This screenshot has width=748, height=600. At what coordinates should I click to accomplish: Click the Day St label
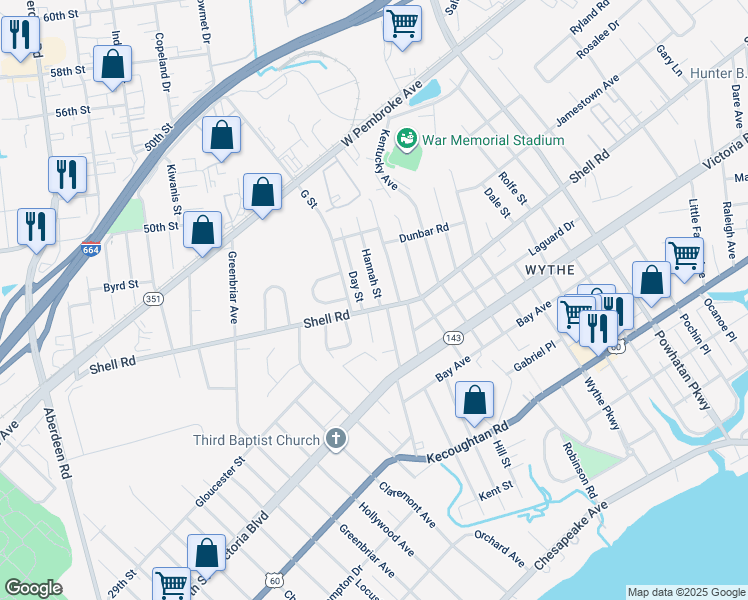click(355, 286)
